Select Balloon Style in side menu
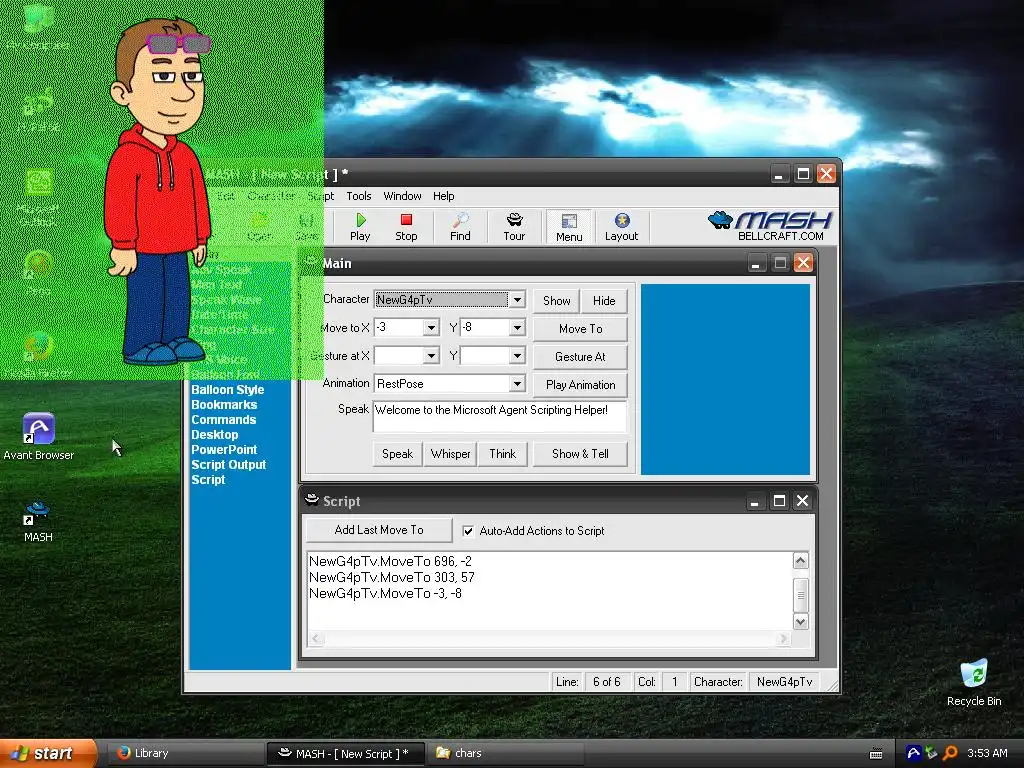The width and height of the screenshot is (1024, 768). (x=227, y=390)
